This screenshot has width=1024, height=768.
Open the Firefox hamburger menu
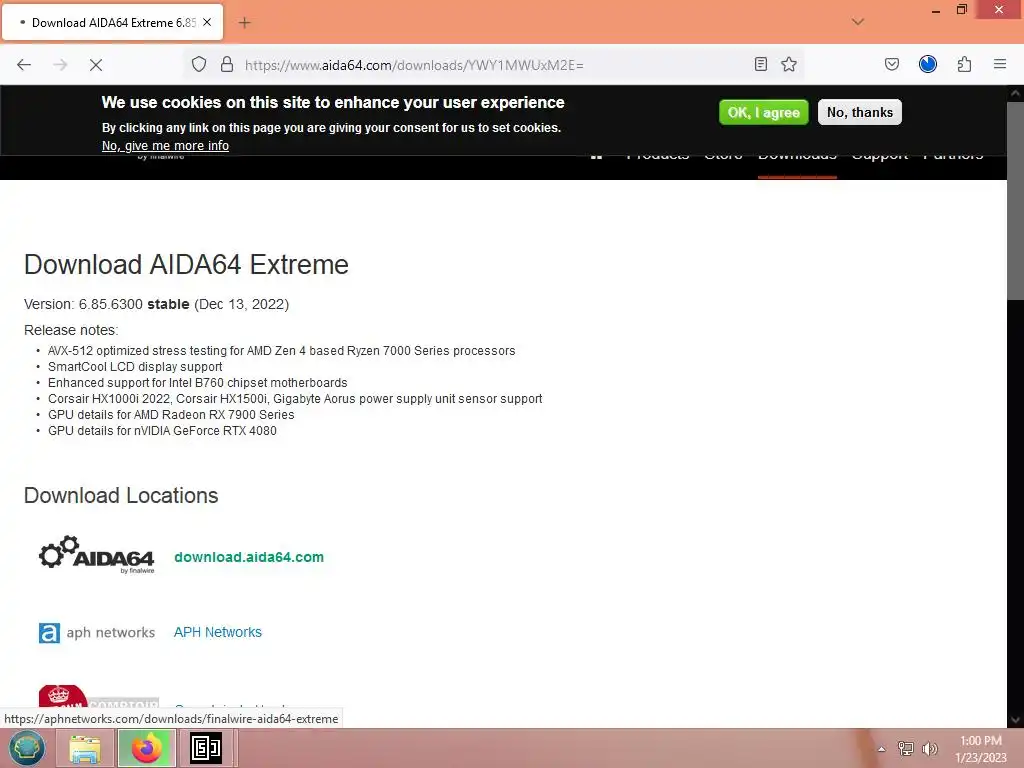999,64
